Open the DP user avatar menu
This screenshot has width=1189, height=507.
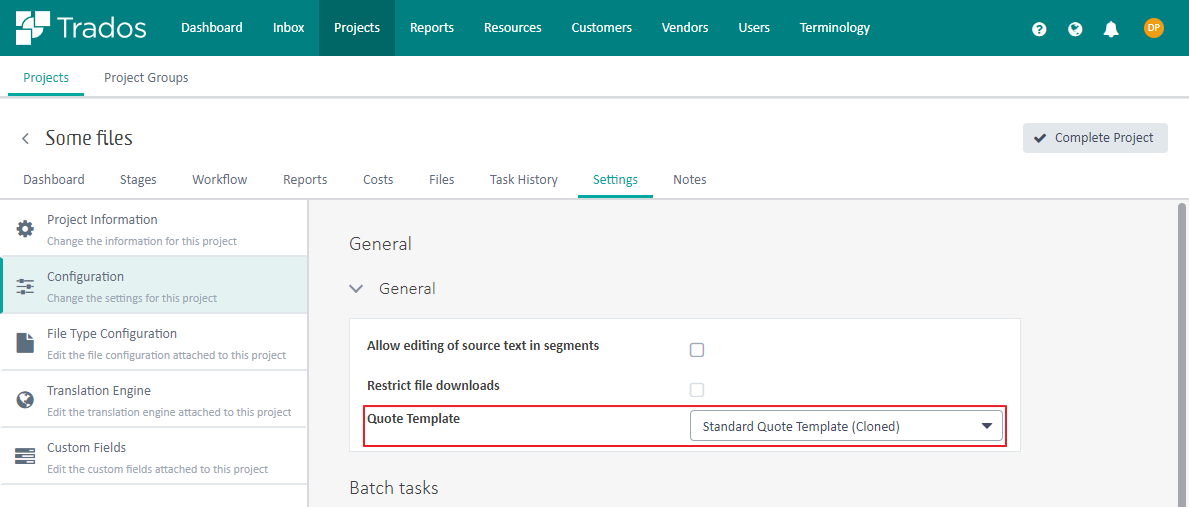(1153, 28)
